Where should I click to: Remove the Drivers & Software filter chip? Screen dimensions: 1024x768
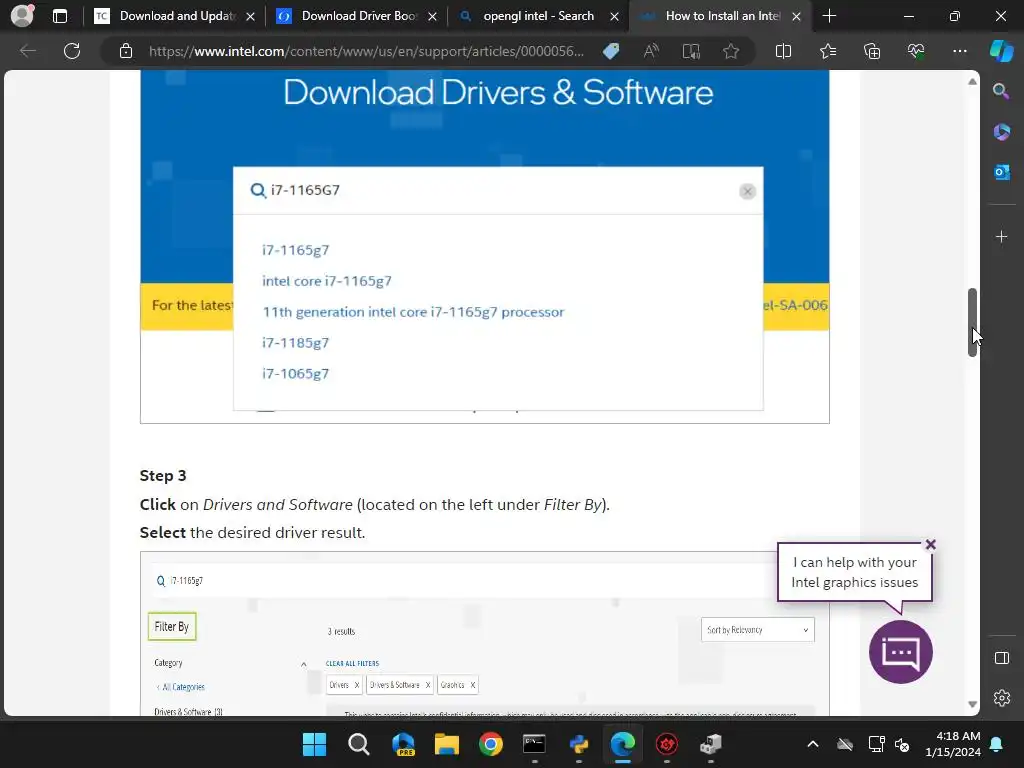[428, 685]
